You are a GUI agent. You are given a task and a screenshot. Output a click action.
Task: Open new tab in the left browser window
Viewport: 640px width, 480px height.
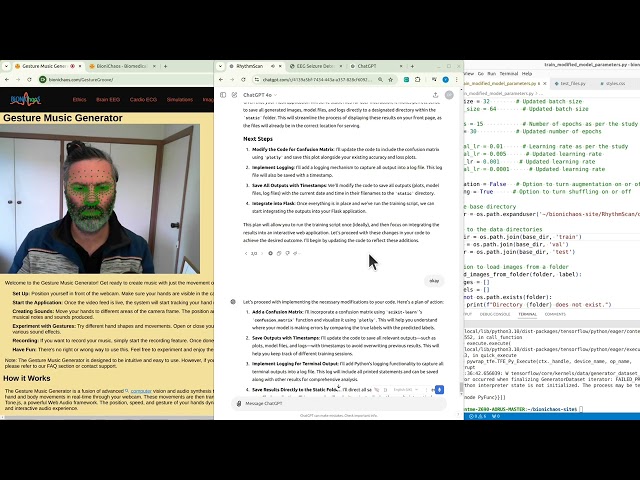pyautogui.click(x=165, y=66)
